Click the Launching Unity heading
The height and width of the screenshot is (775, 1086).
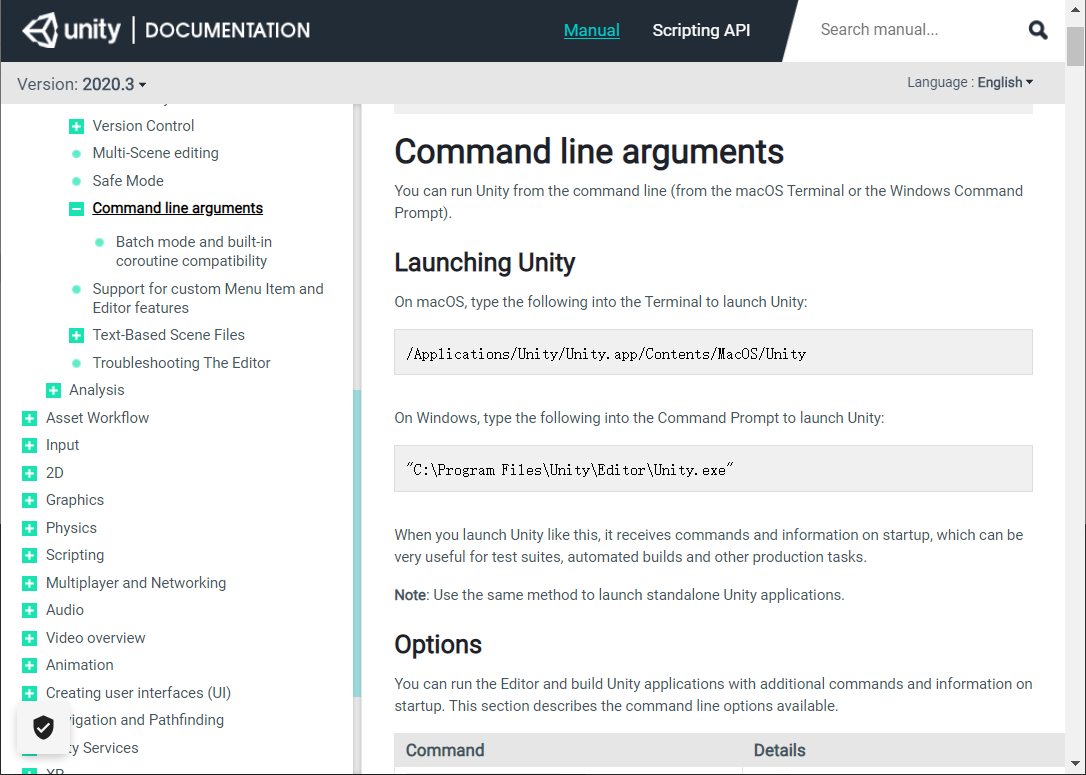click(485, 262)
